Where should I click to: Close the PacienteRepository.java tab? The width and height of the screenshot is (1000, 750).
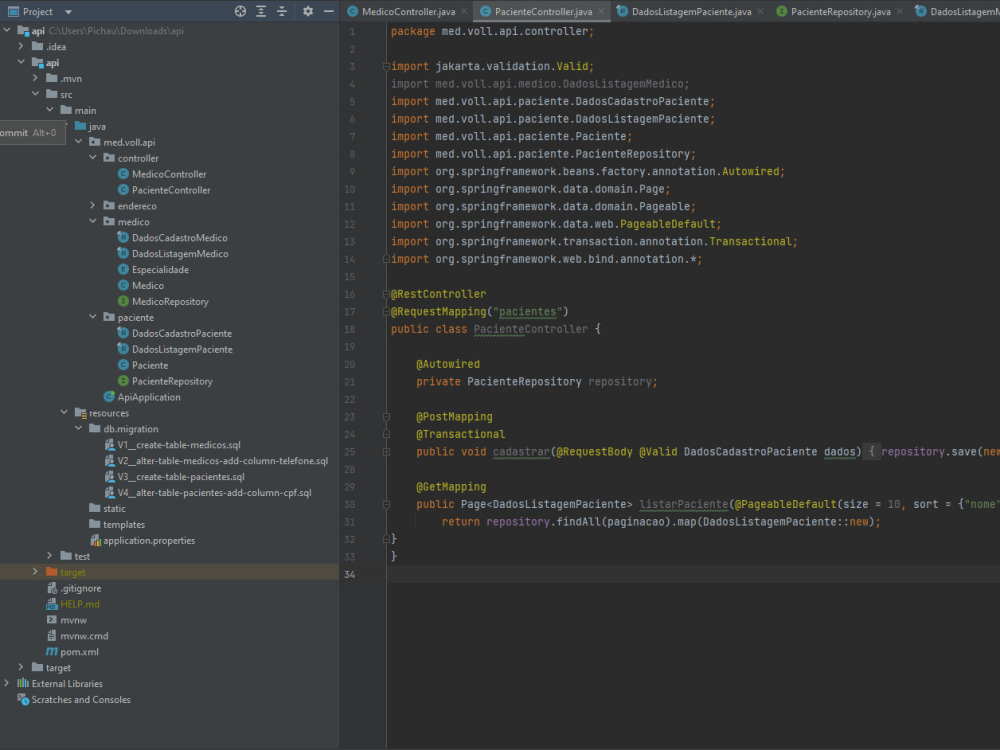pos(899,11)
